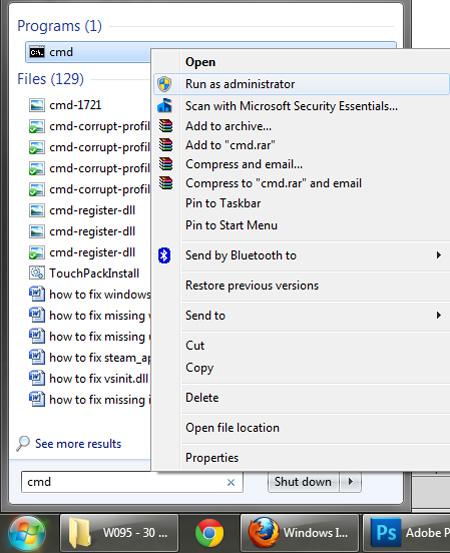Click the Shut down button
The height and width of the screenshot is (553, 450).
tap(304, 482)
